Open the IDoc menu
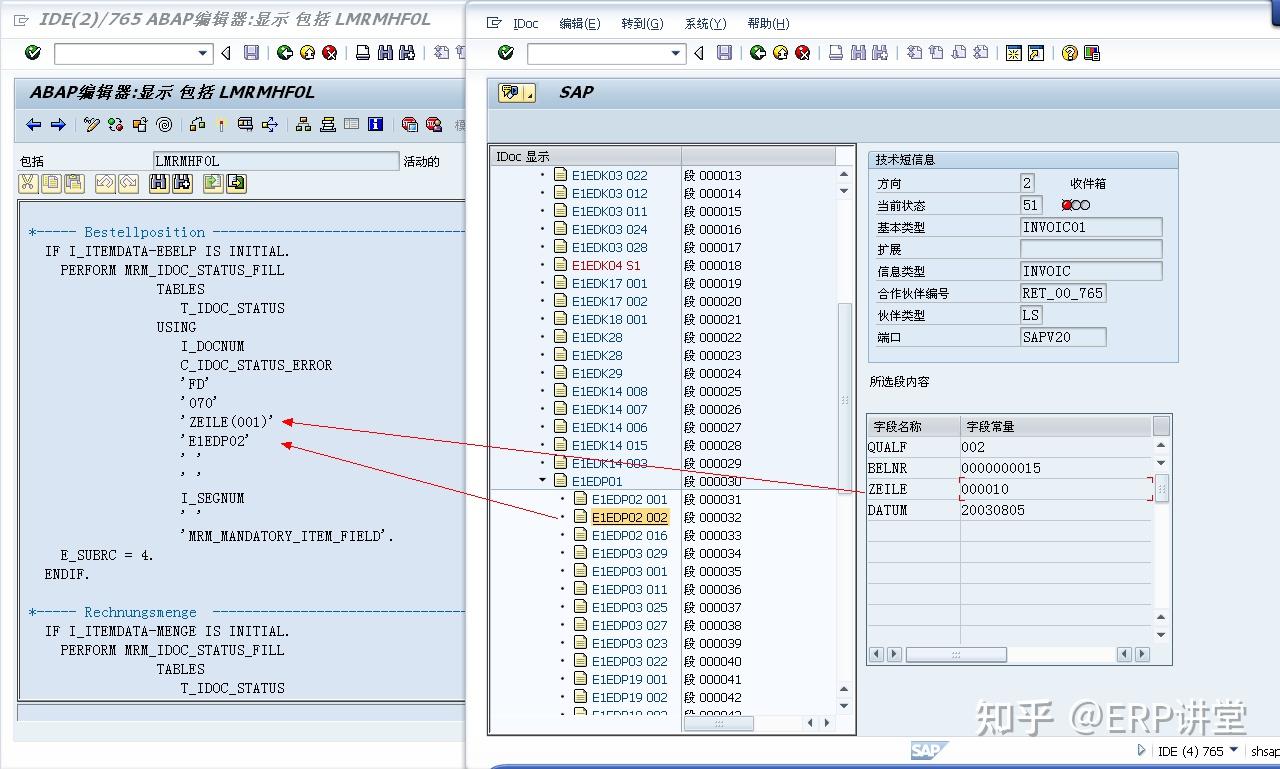This screenshot has height=769, width=1280. tap(525, 24)
